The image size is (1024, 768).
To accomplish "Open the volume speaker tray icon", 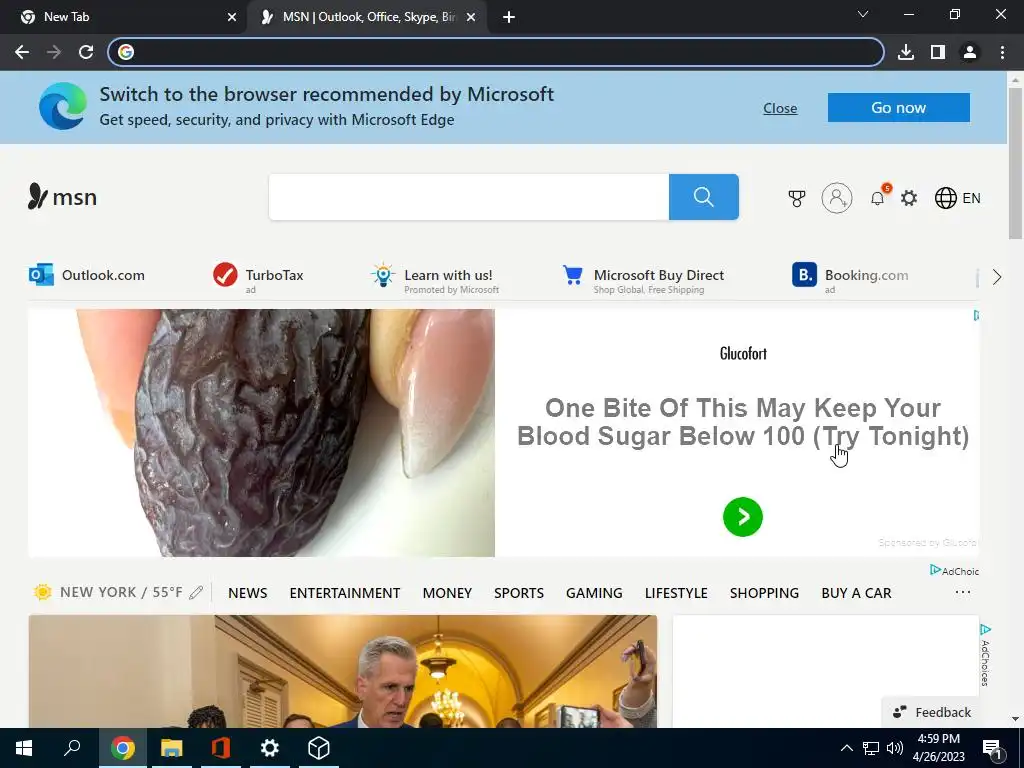I will (895, 748).
